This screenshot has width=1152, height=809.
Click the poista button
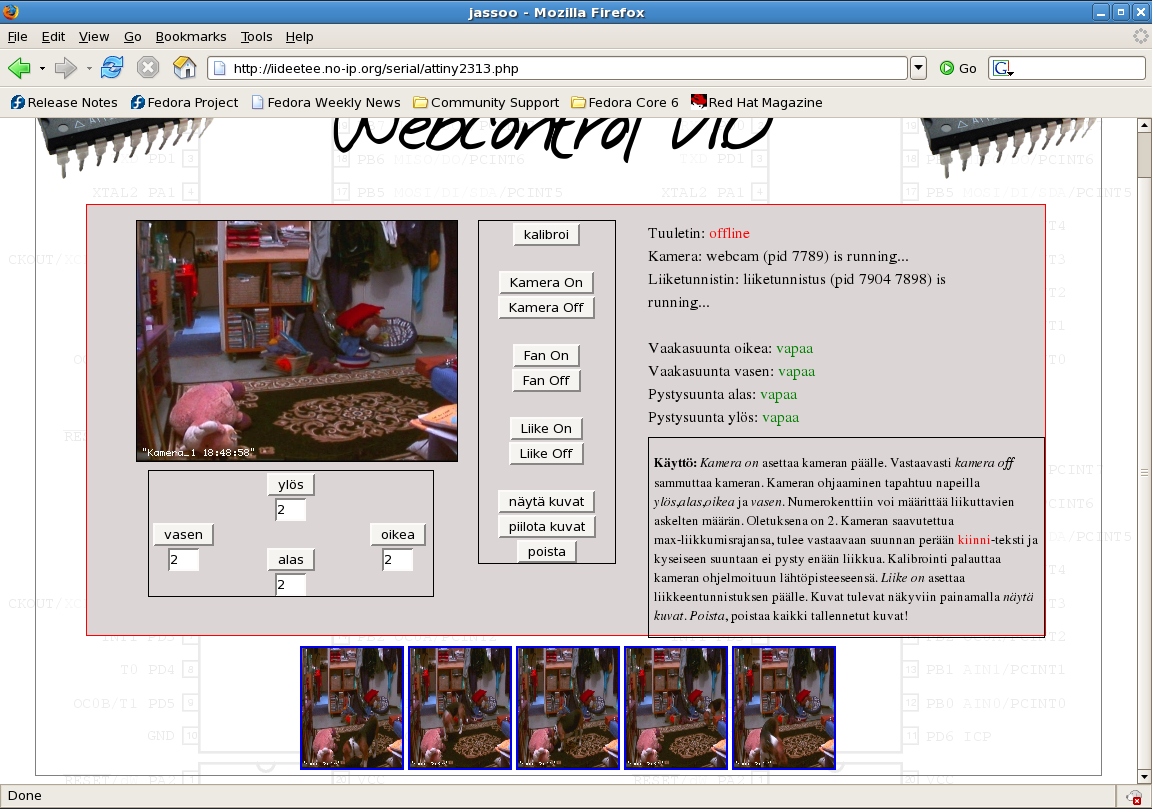(x=547, y=552)
